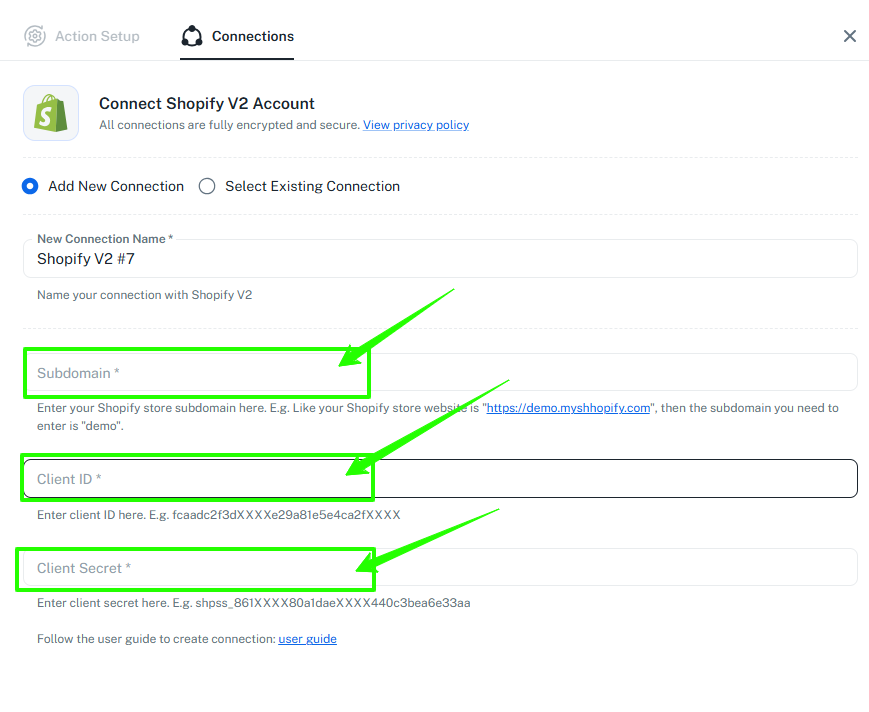The image size is (869, 712).
Task: Click the 'Name your connection with Shopify V2' hint
Action: point(144,295)
